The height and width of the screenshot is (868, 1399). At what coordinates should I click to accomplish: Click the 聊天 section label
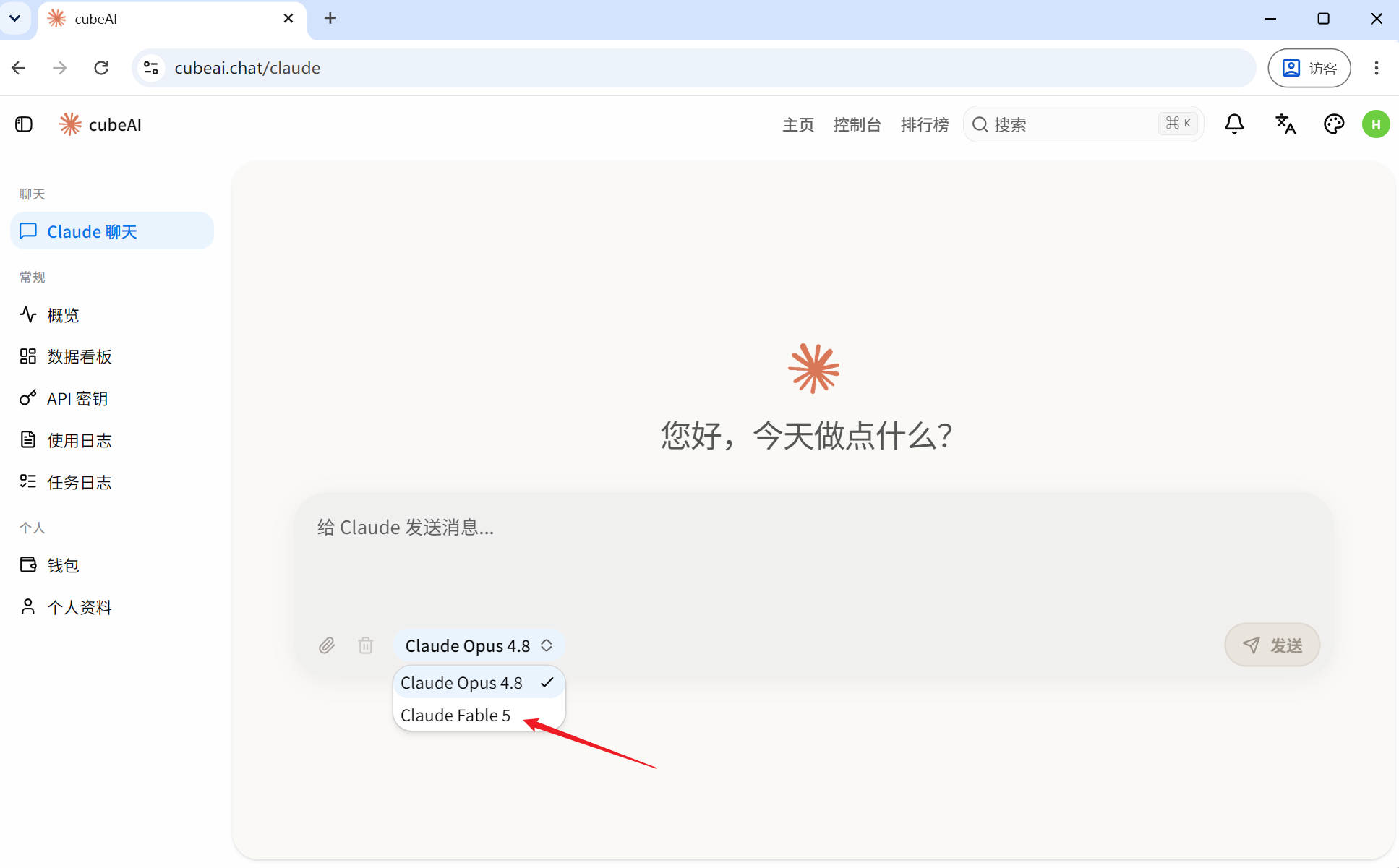coord(32,194)
